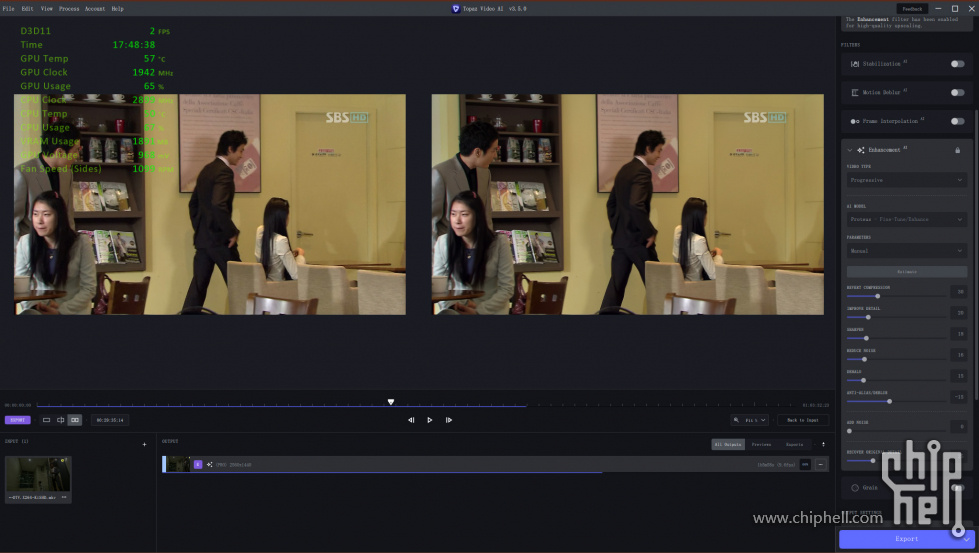
Task: Click the Frame Interpolation filter icon
Action: click(855, 121)
